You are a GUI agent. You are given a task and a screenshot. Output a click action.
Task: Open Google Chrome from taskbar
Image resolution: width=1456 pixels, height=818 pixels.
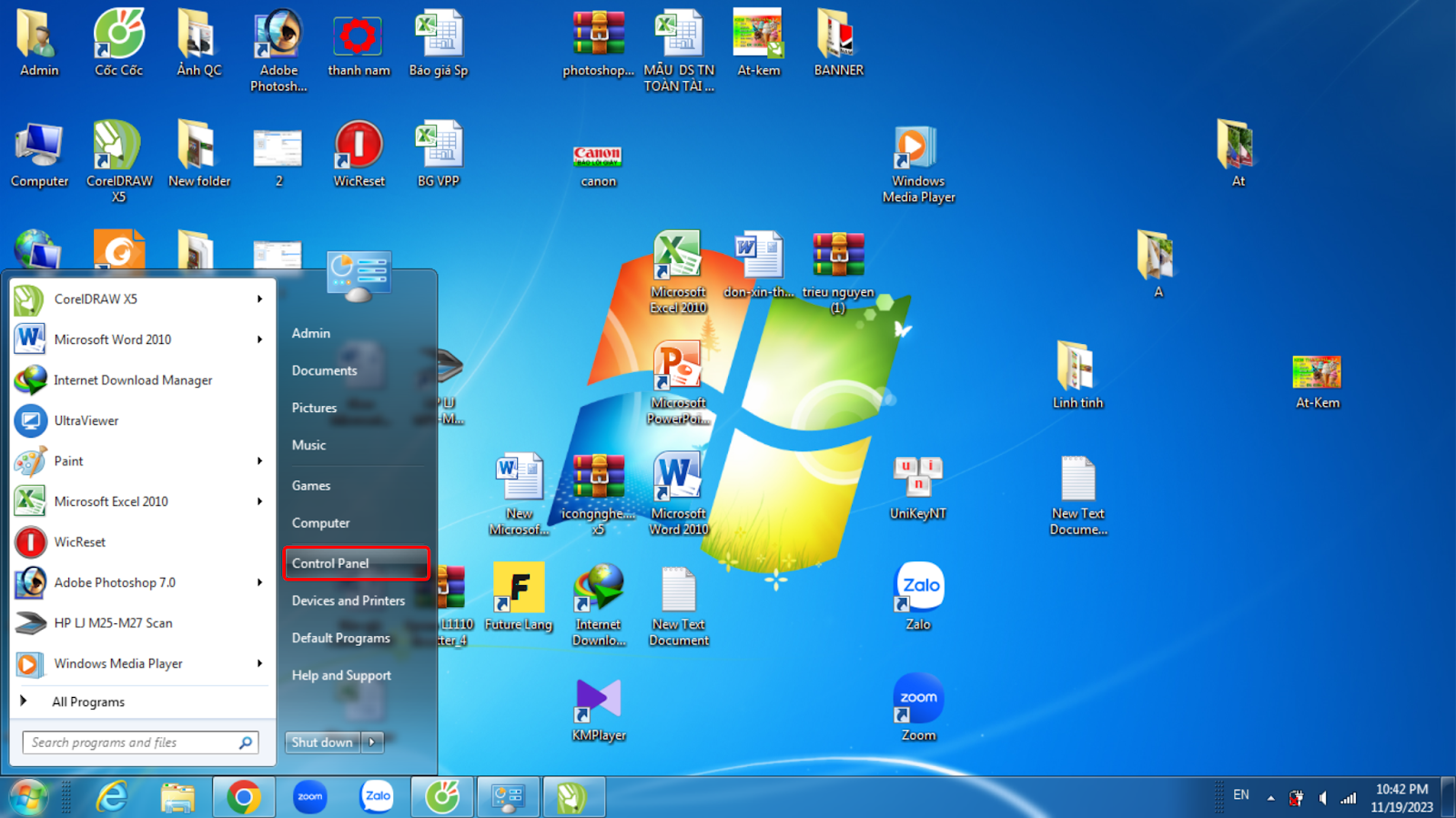[244, 798]
